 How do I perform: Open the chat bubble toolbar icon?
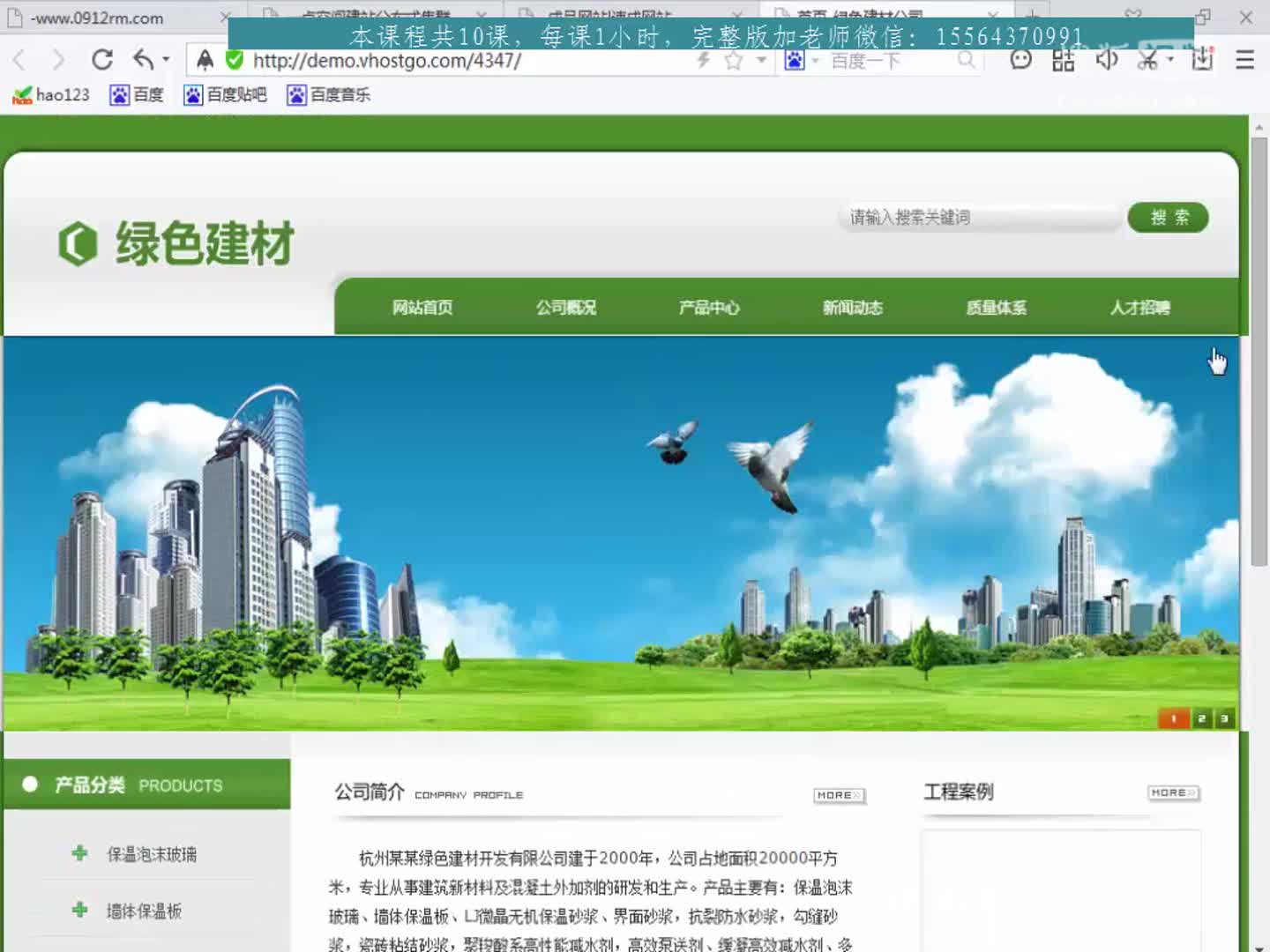[1020, 60]
